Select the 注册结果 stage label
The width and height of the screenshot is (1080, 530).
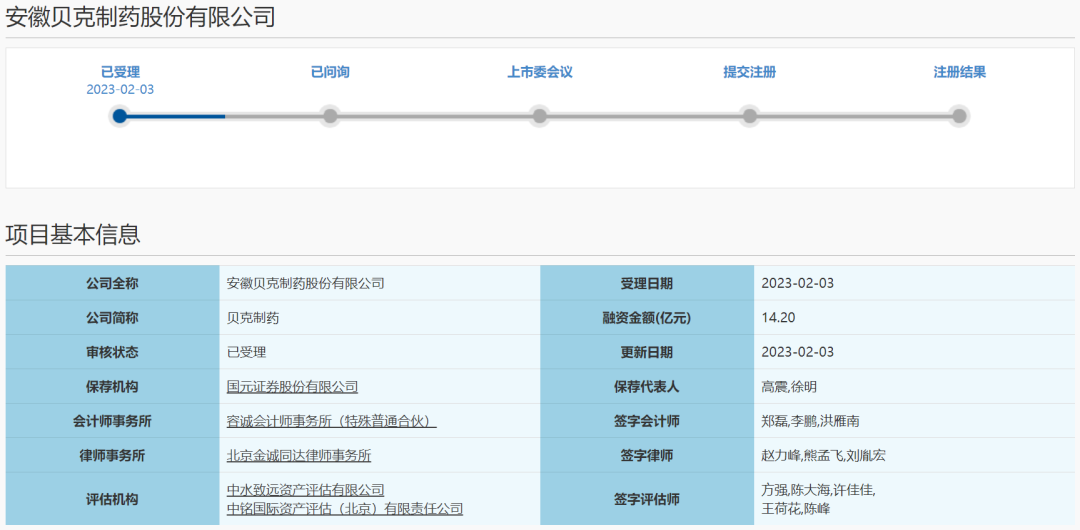[959, 72]
